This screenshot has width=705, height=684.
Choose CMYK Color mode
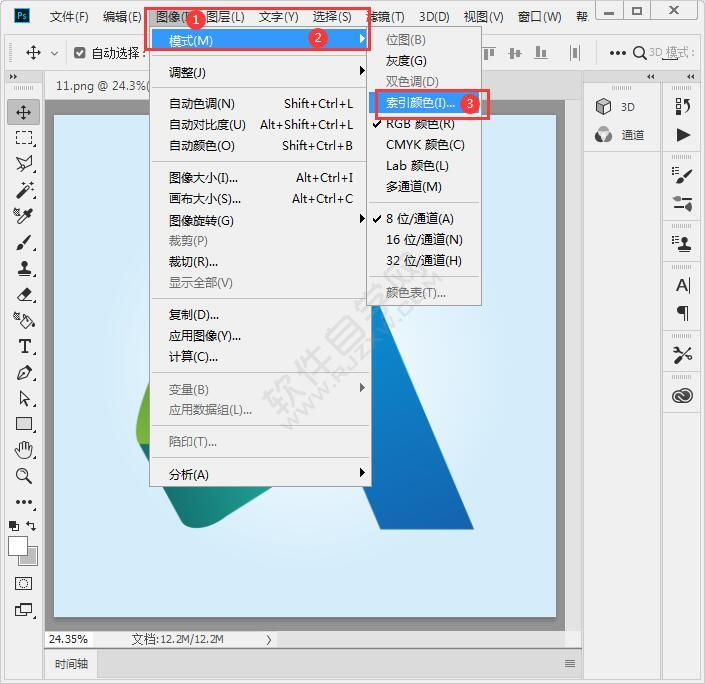(x=425, y=145)
